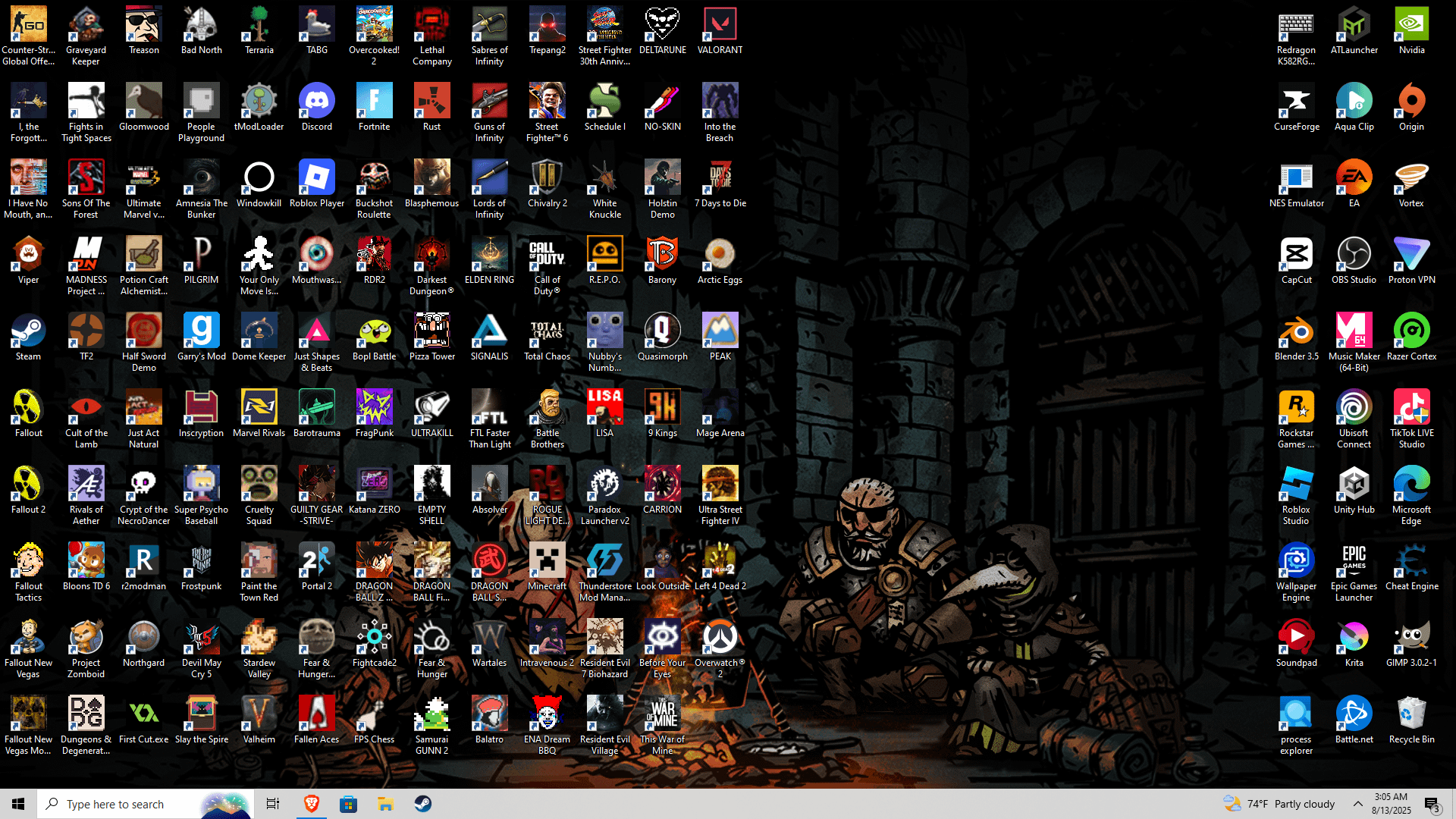Select the Roblox Player icon

(x=317, y=184)
